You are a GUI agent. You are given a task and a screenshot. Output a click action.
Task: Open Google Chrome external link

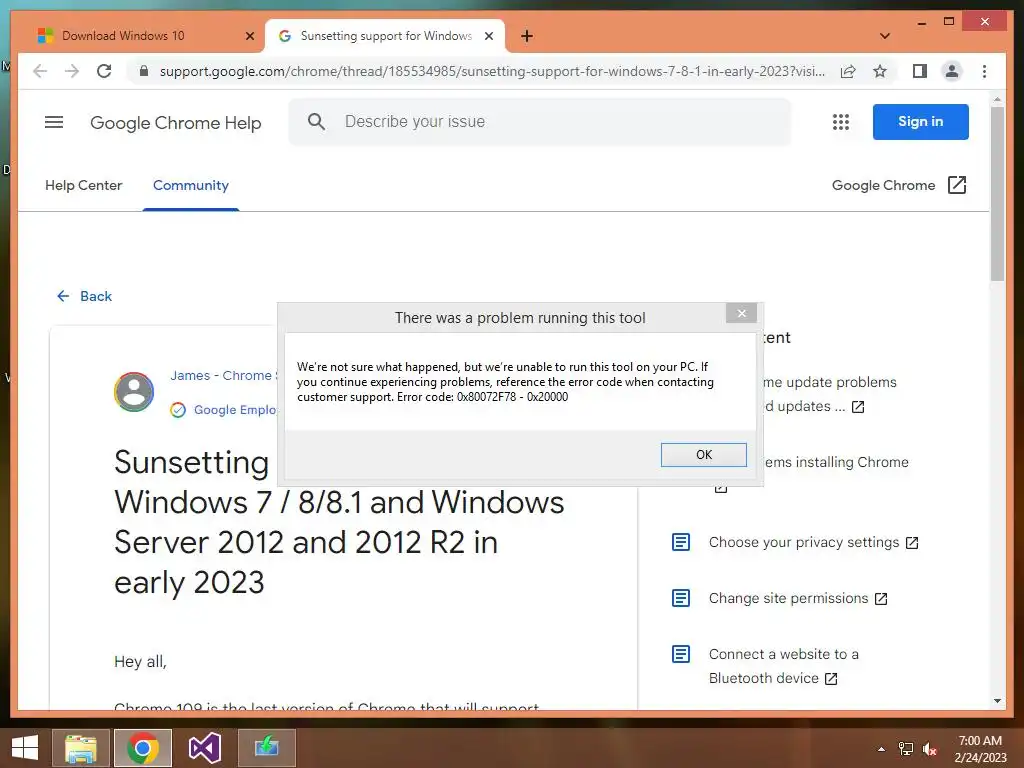click(899, 185)
